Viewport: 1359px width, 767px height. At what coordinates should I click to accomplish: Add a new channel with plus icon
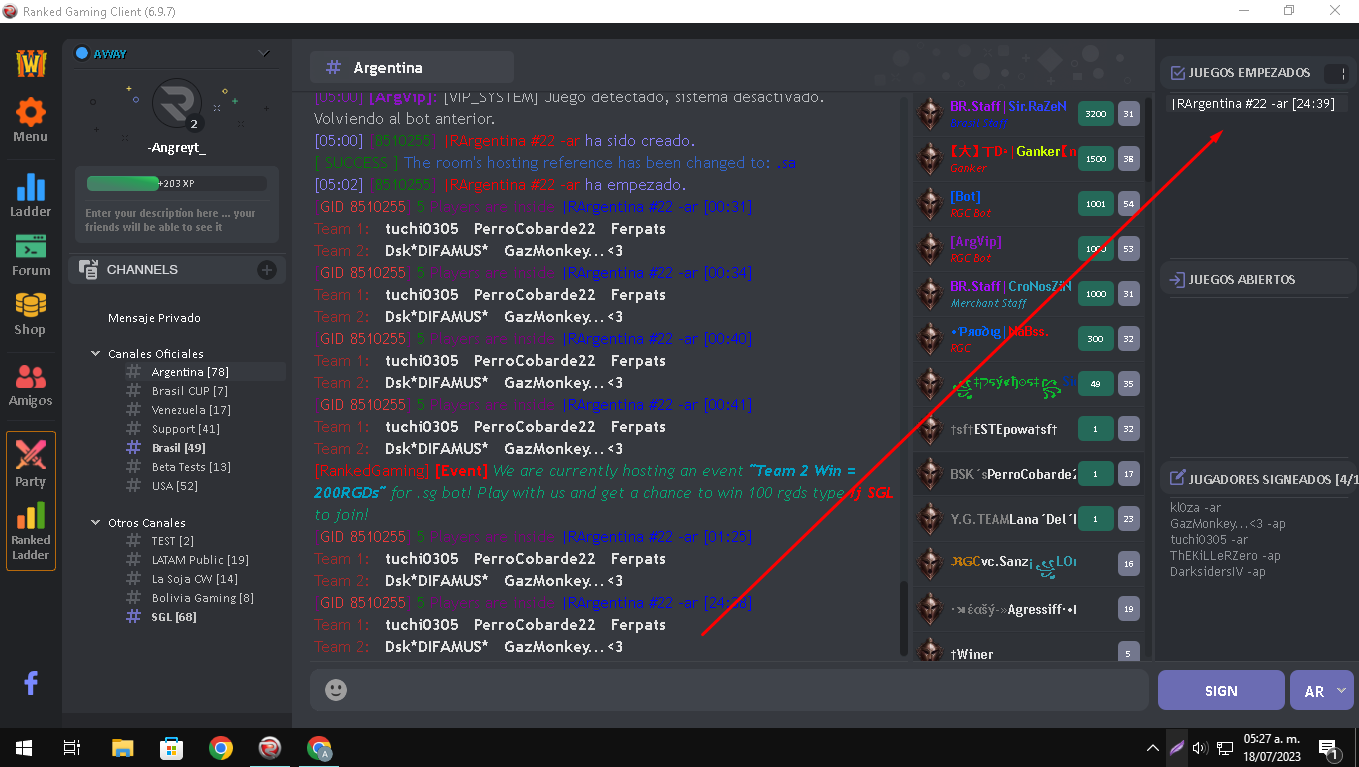pyautogui.click(x=267, y=269)
